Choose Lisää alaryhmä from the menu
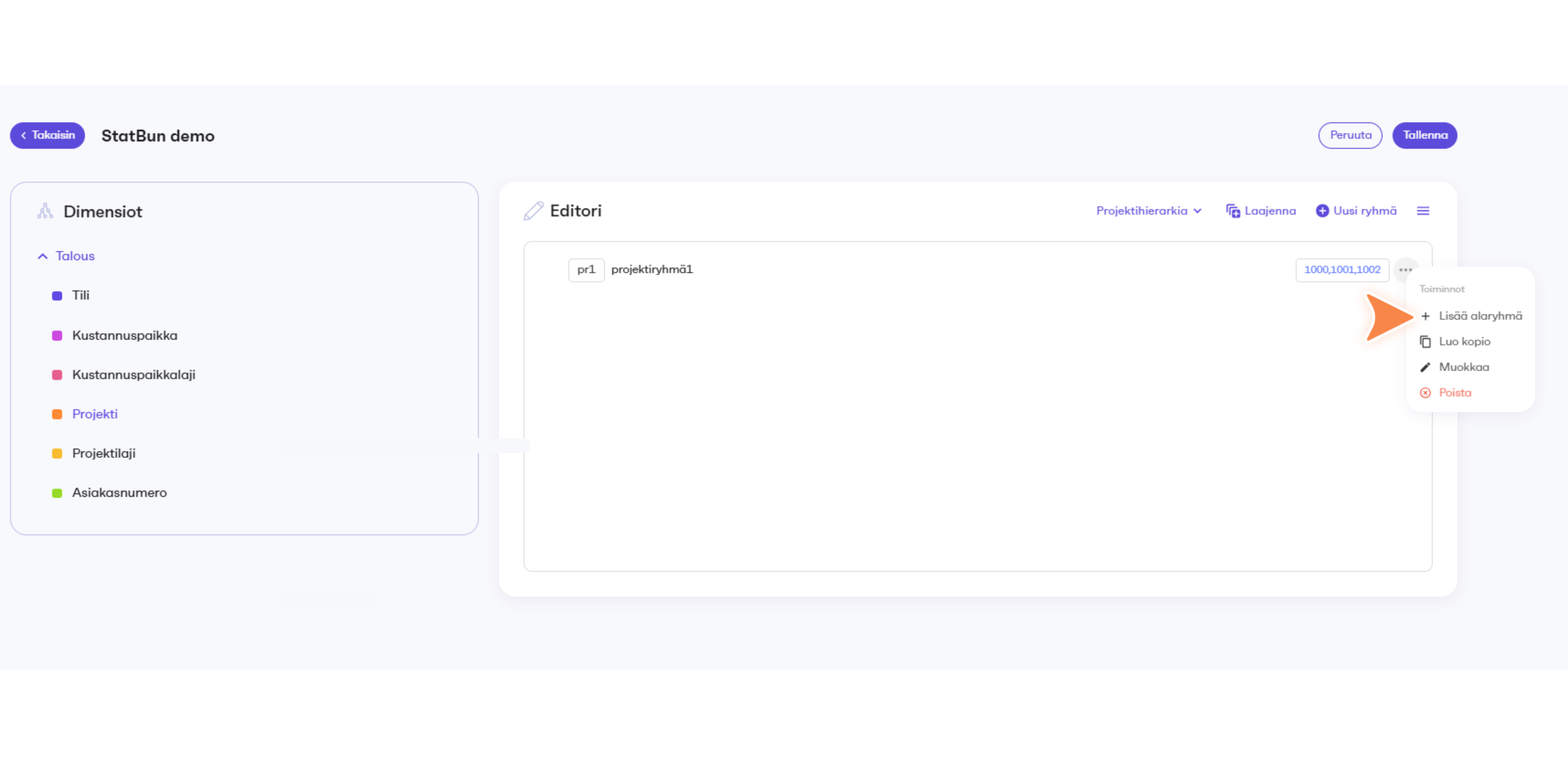This screenshot has width=1568, height=784. (1471, 316)
